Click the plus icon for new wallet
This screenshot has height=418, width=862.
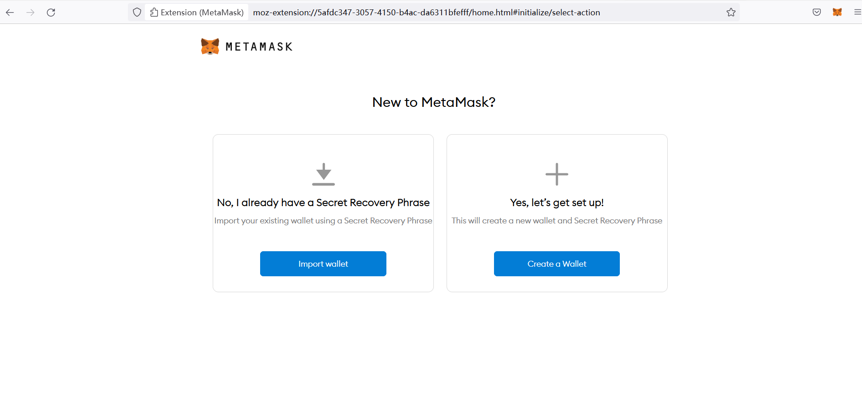coord(557,174)
